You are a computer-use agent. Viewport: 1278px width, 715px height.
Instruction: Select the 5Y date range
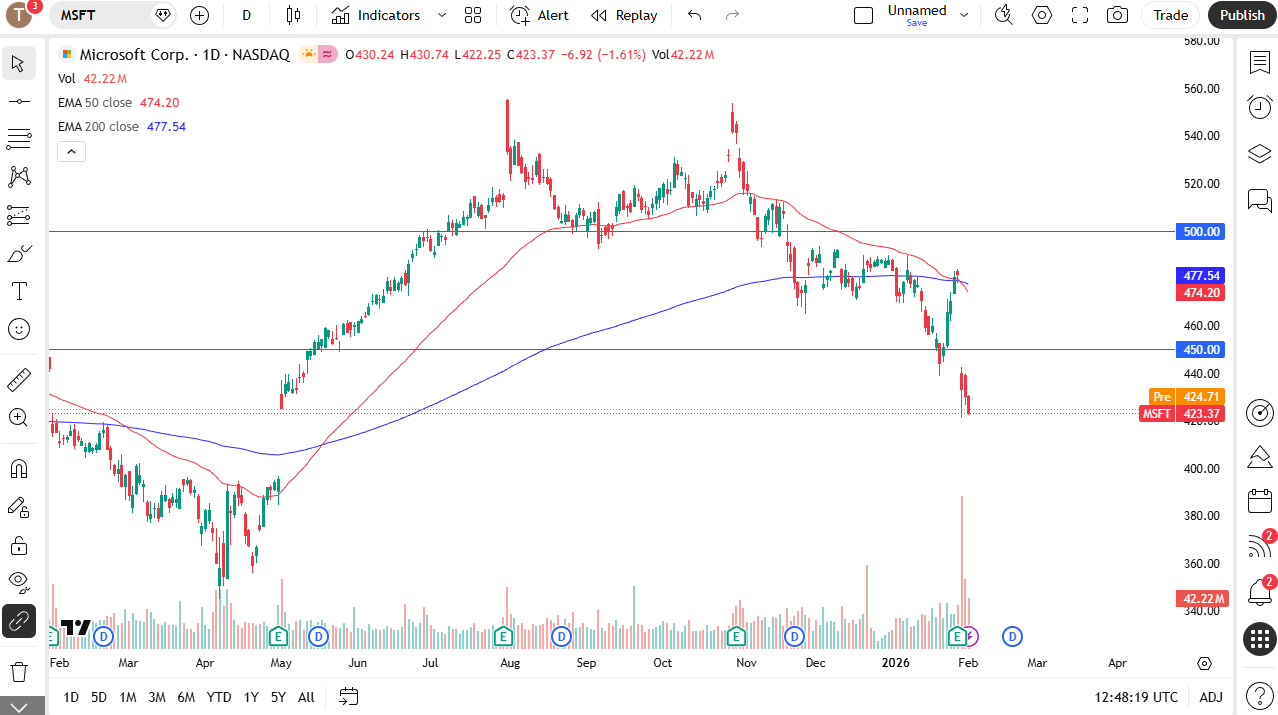[278, 697]
